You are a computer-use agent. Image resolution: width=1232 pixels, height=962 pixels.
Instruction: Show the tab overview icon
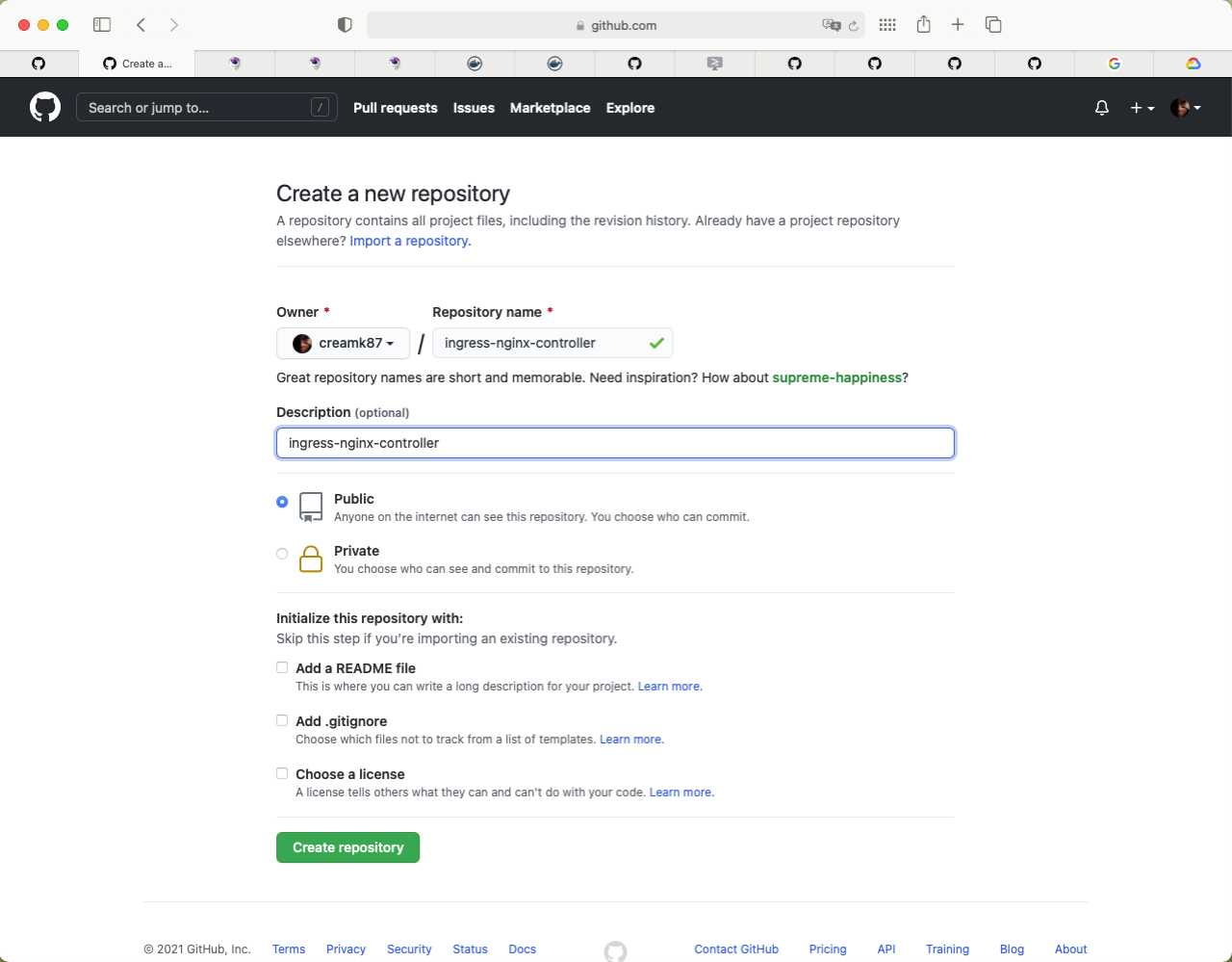coord(993,25)
